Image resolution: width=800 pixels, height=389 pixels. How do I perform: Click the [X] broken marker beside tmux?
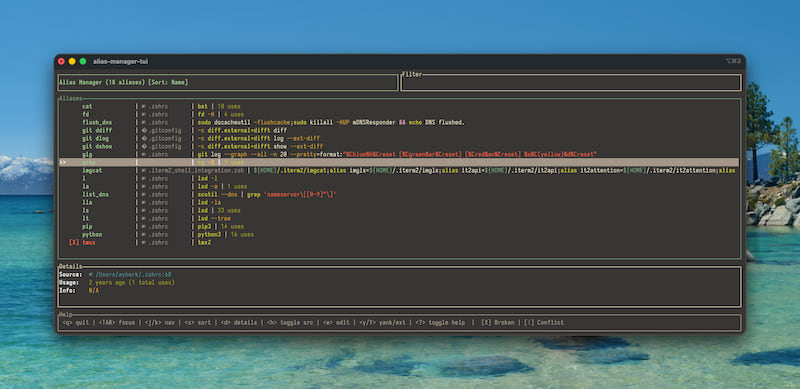tap(74, 242)
